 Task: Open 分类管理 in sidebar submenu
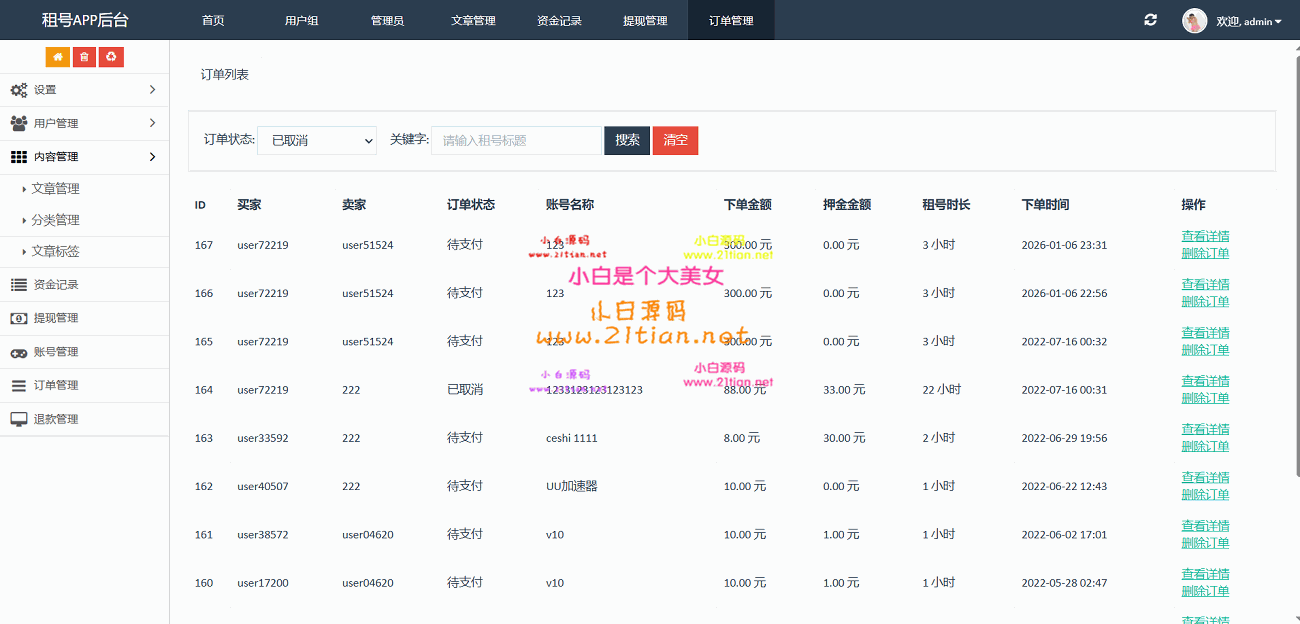pyautogui.click(x=55, y=220)
